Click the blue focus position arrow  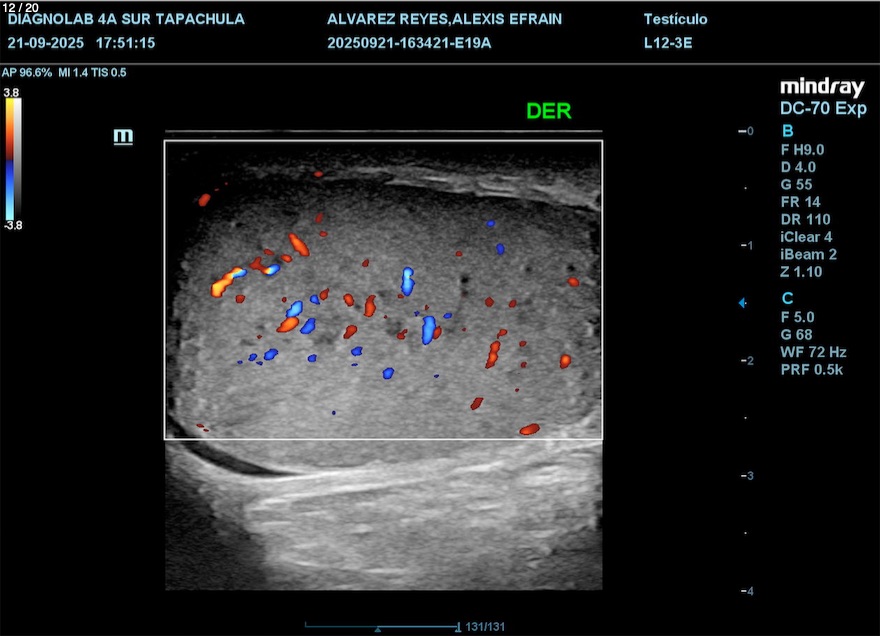click(741, 303)
